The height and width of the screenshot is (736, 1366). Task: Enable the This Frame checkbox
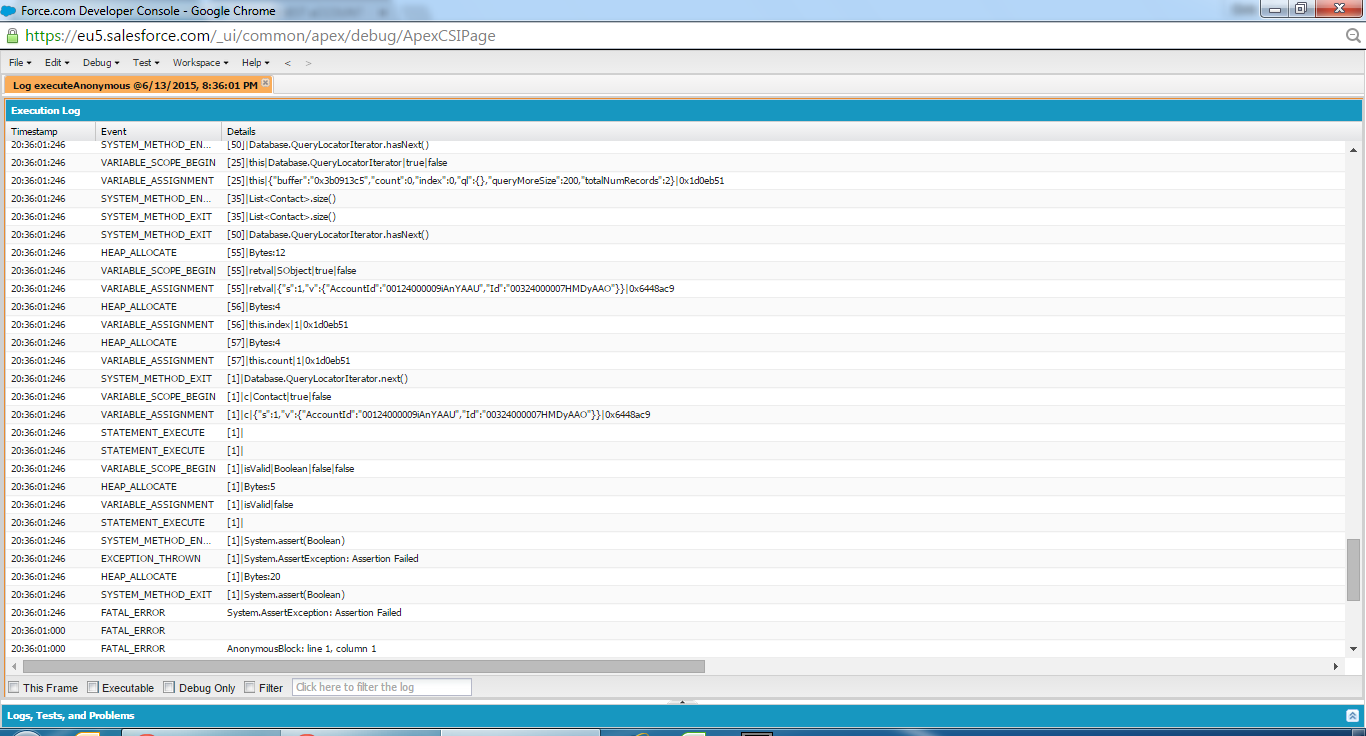[14, 687]
